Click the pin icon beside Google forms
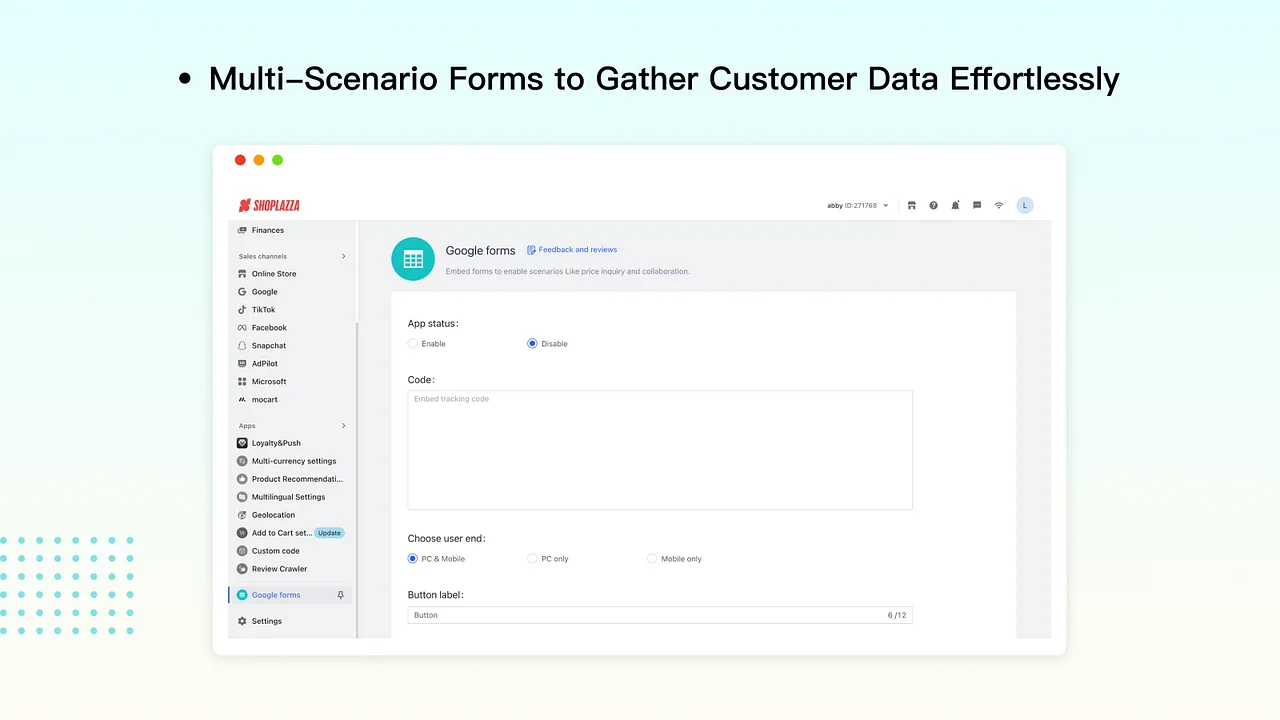The width and height of the screenshot is (1280, 720). [340, 595]
